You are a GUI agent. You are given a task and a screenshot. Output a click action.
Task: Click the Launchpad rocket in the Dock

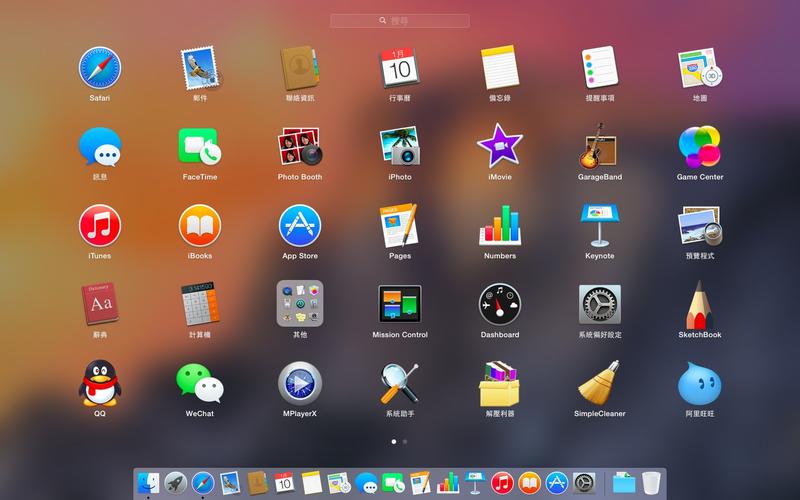[x=176, y=483]
